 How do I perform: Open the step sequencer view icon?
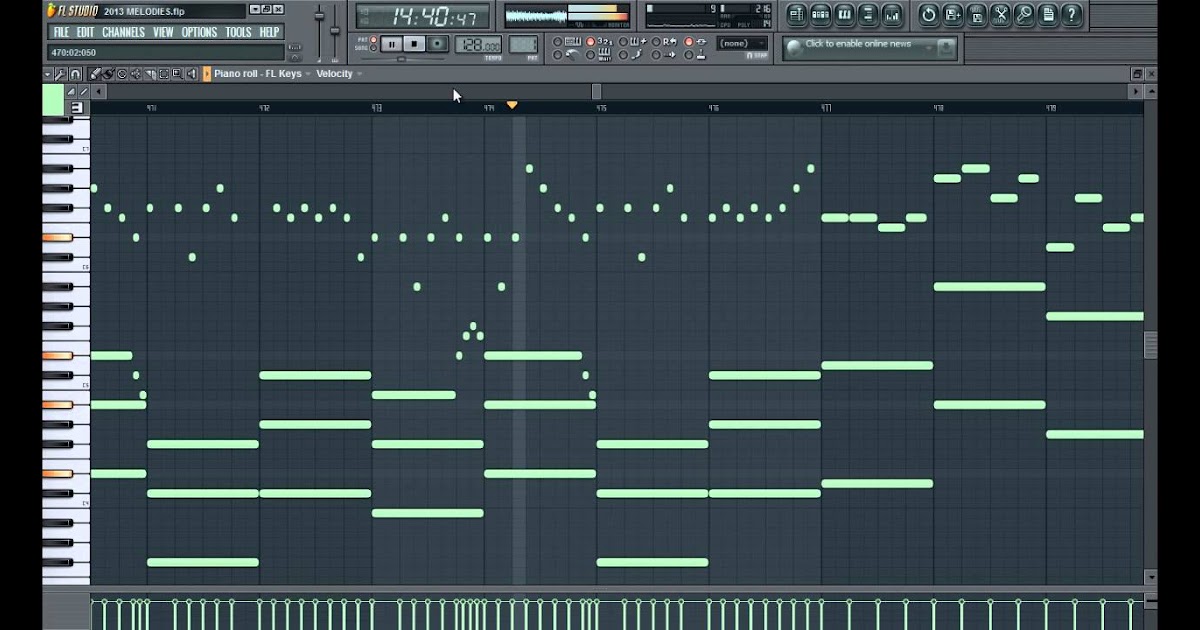[820, 14]
